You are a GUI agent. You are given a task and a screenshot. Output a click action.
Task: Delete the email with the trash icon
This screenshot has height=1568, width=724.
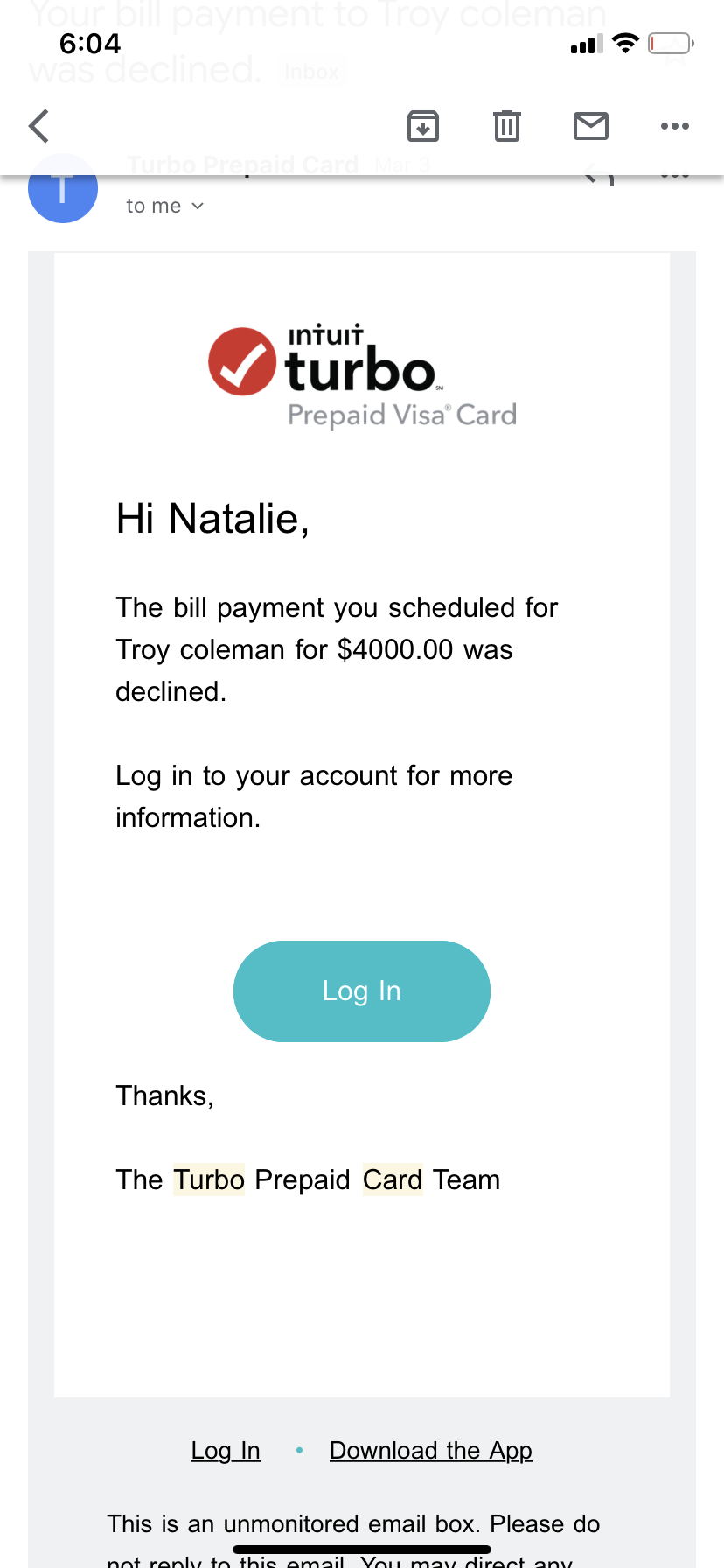(x=507, y=126)
